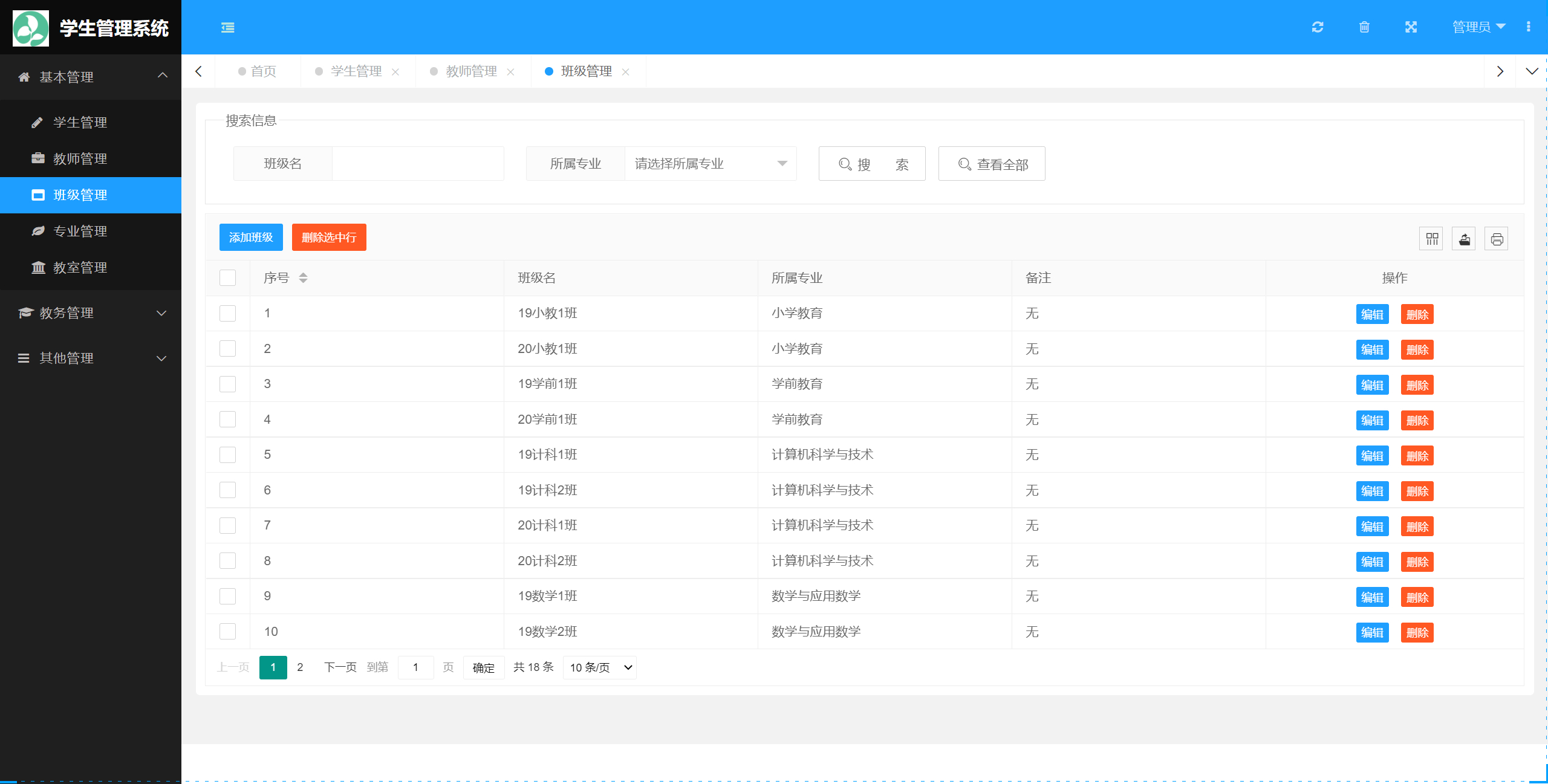Check the row for 19小教1班

pos(227,313)
